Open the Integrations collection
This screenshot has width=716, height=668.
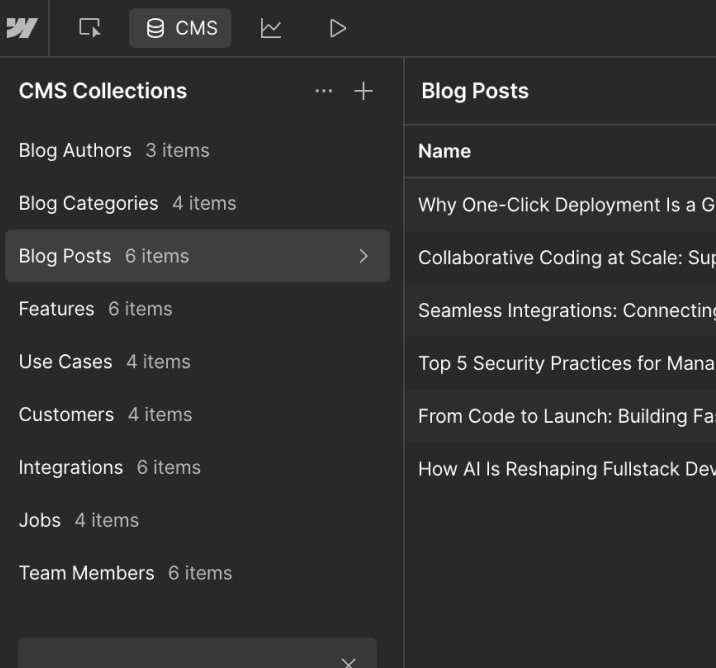197,468
